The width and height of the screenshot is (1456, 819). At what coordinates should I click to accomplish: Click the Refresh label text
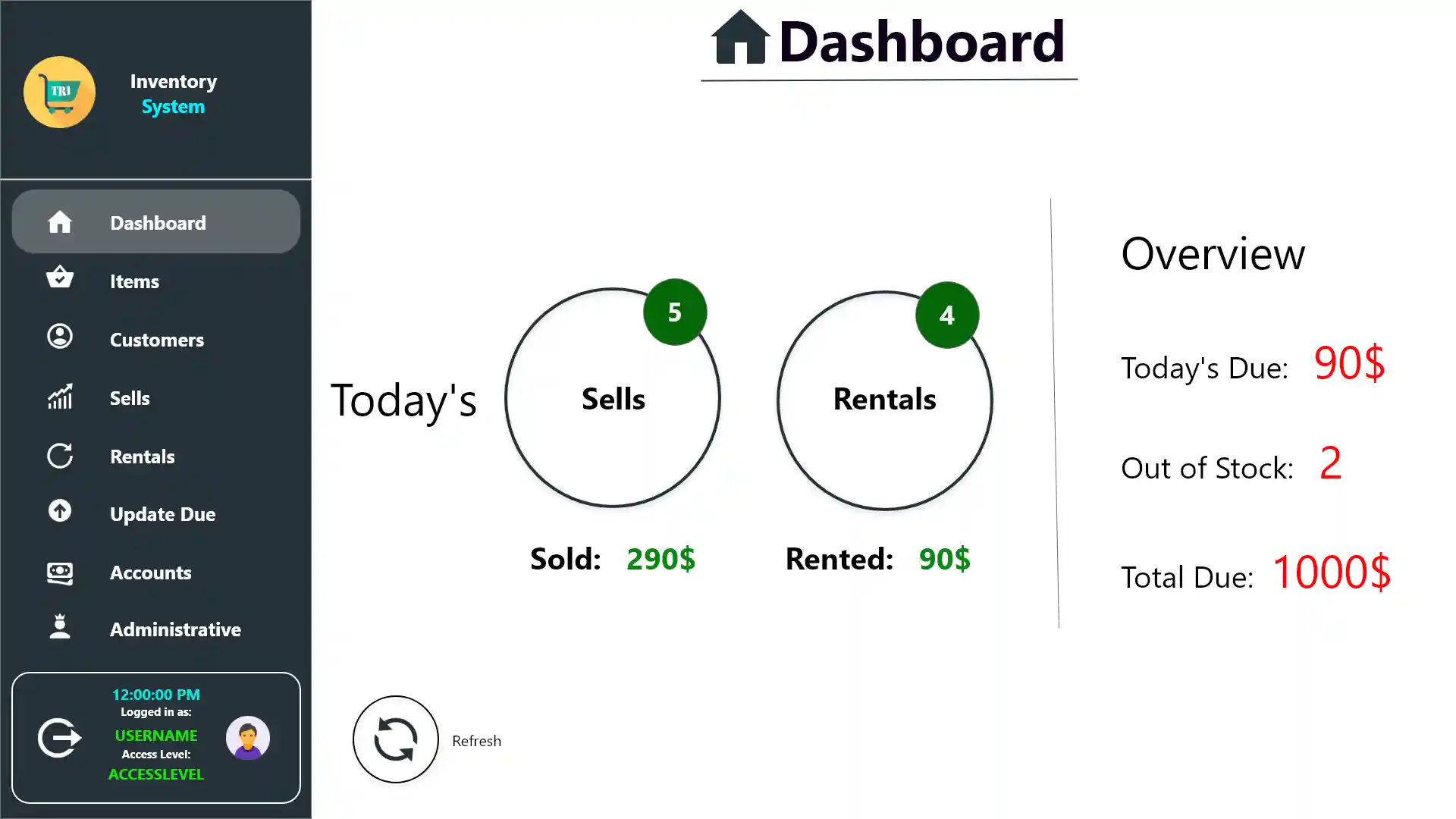[476, 740]
